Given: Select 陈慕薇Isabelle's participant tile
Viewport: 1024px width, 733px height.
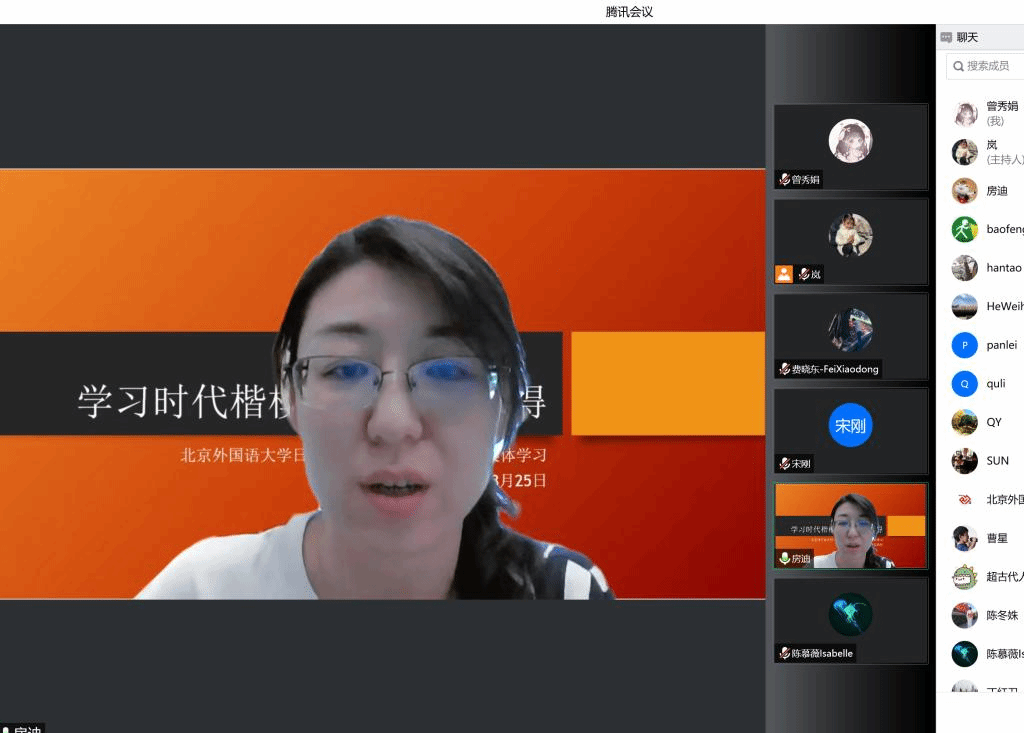Looking at the screenshot, I should click(x=851, y=618).
